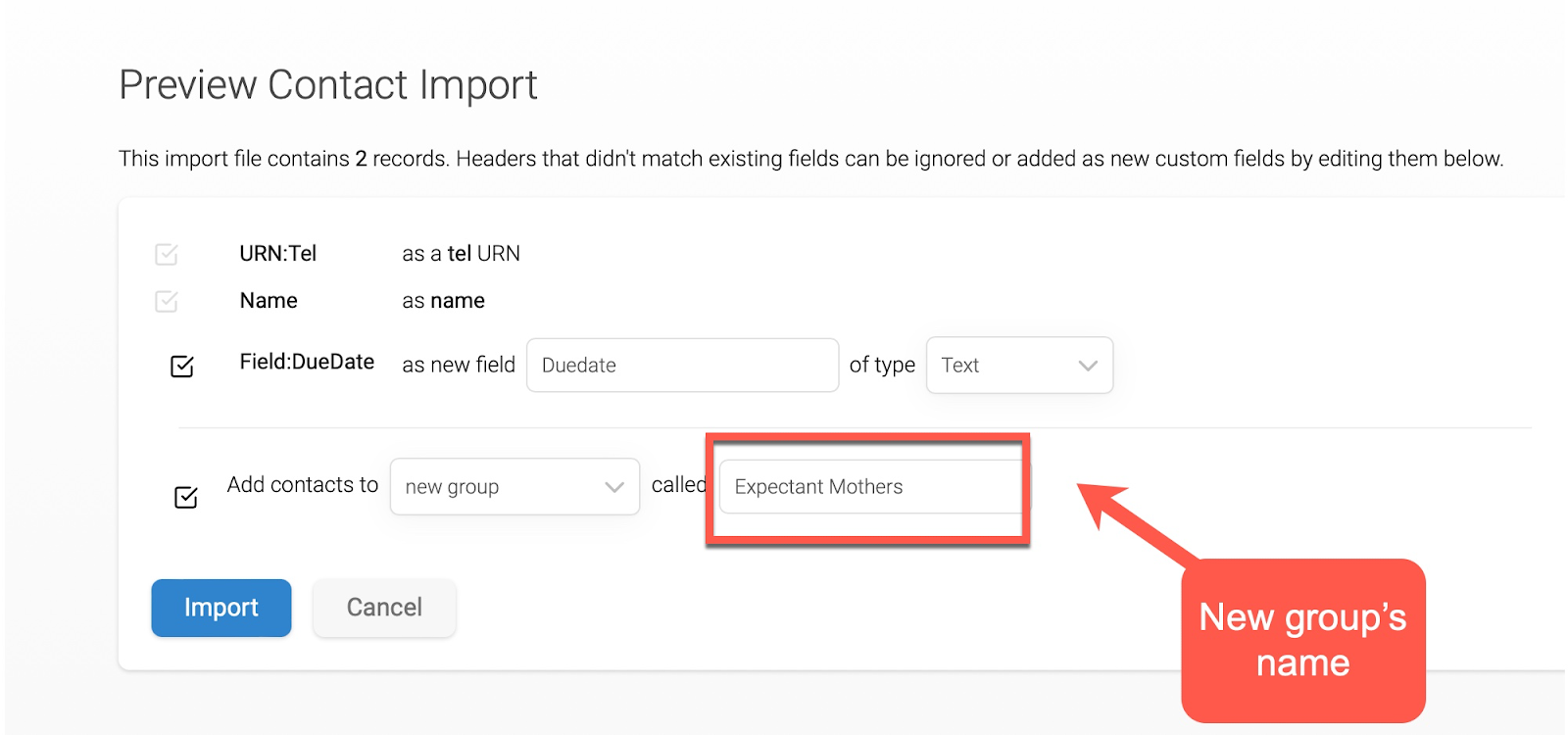1568x735 pixels.
Task: Uncheck the Add contacts to checkbox
Action: [x=186, y=498]
